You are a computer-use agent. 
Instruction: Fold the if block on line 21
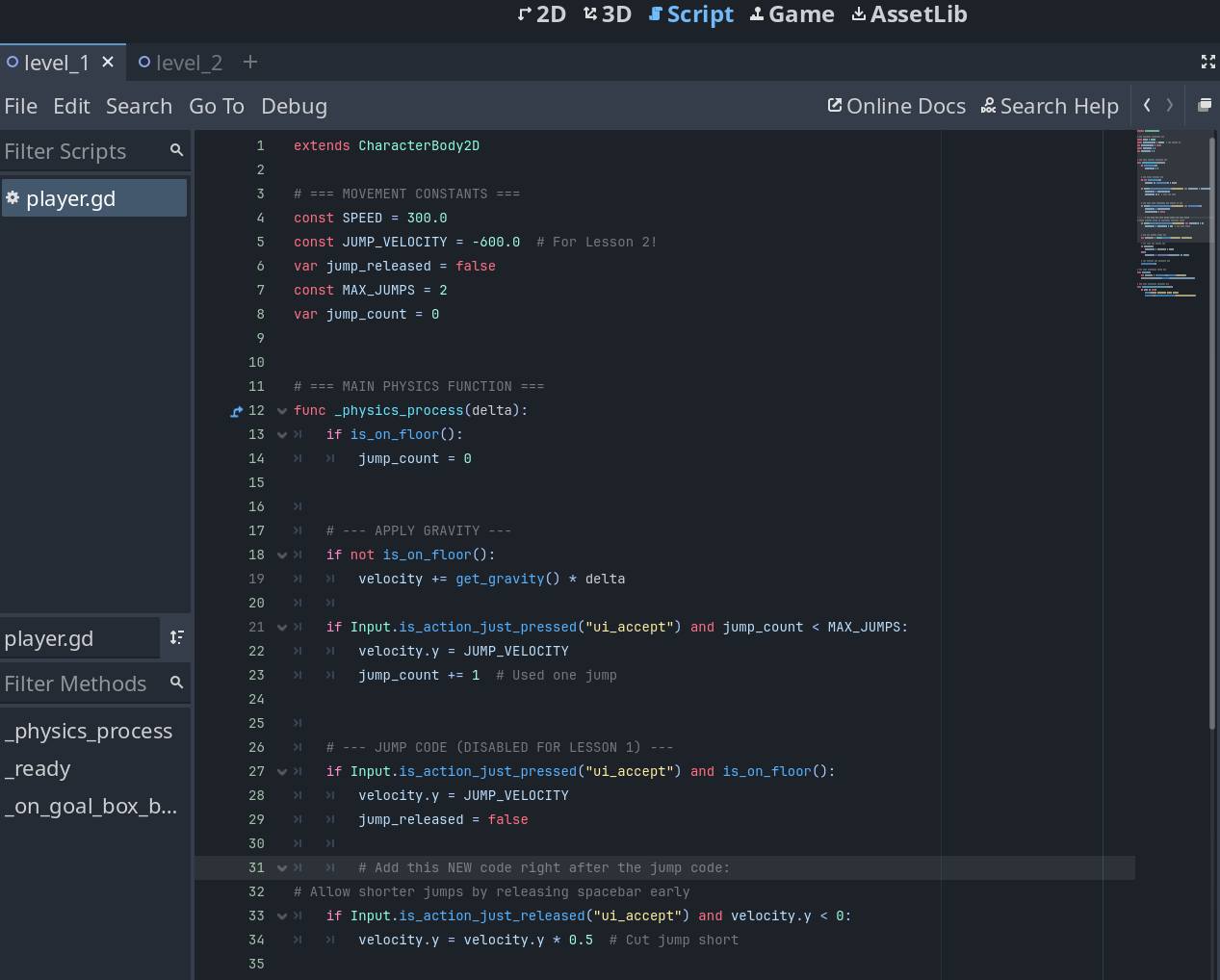pyautogui.click(x=282, y=628)
